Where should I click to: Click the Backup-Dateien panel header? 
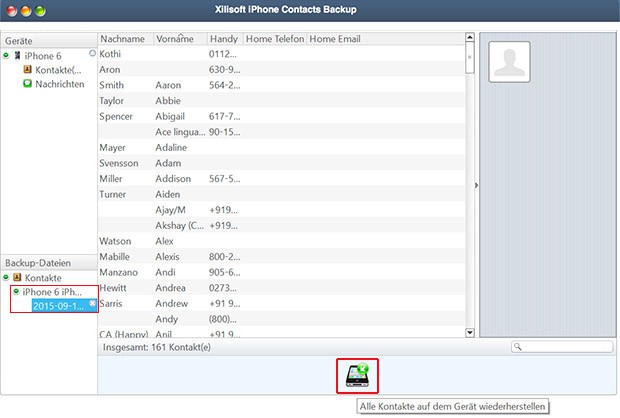pos(49,263)
